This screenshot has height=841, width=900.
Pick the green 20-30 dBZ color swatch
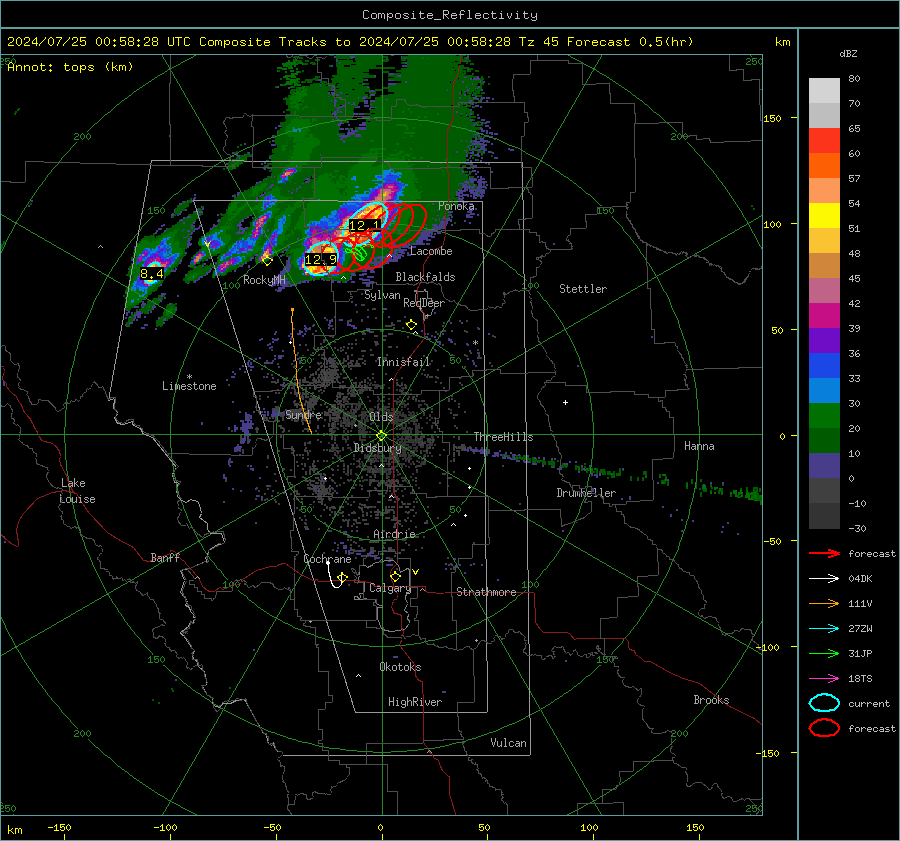point(824,416)
